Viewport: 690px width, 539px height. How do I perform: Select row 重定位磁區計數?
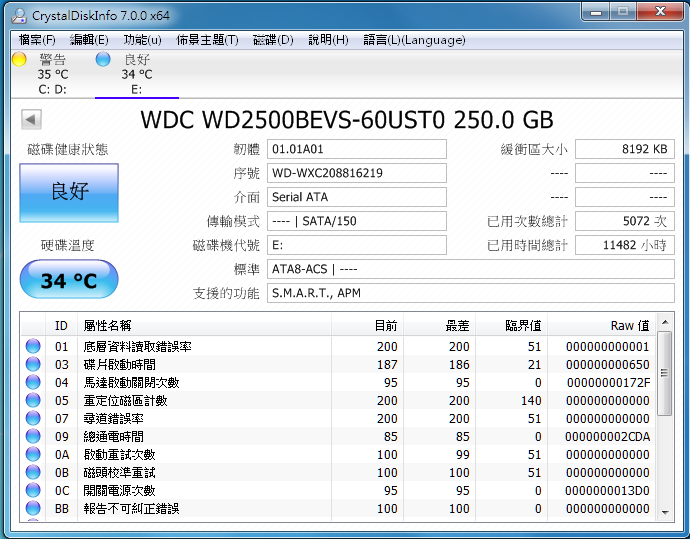coord(339,400)
